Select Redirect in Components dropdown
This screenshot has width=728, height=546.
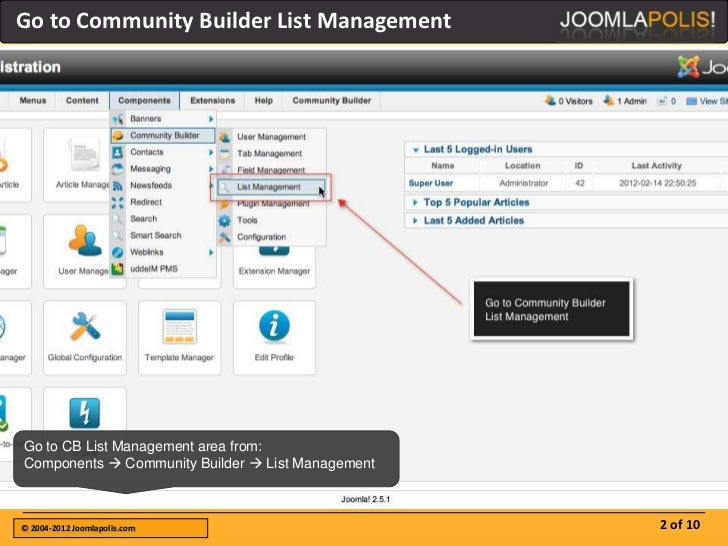(x=163, y=202)
